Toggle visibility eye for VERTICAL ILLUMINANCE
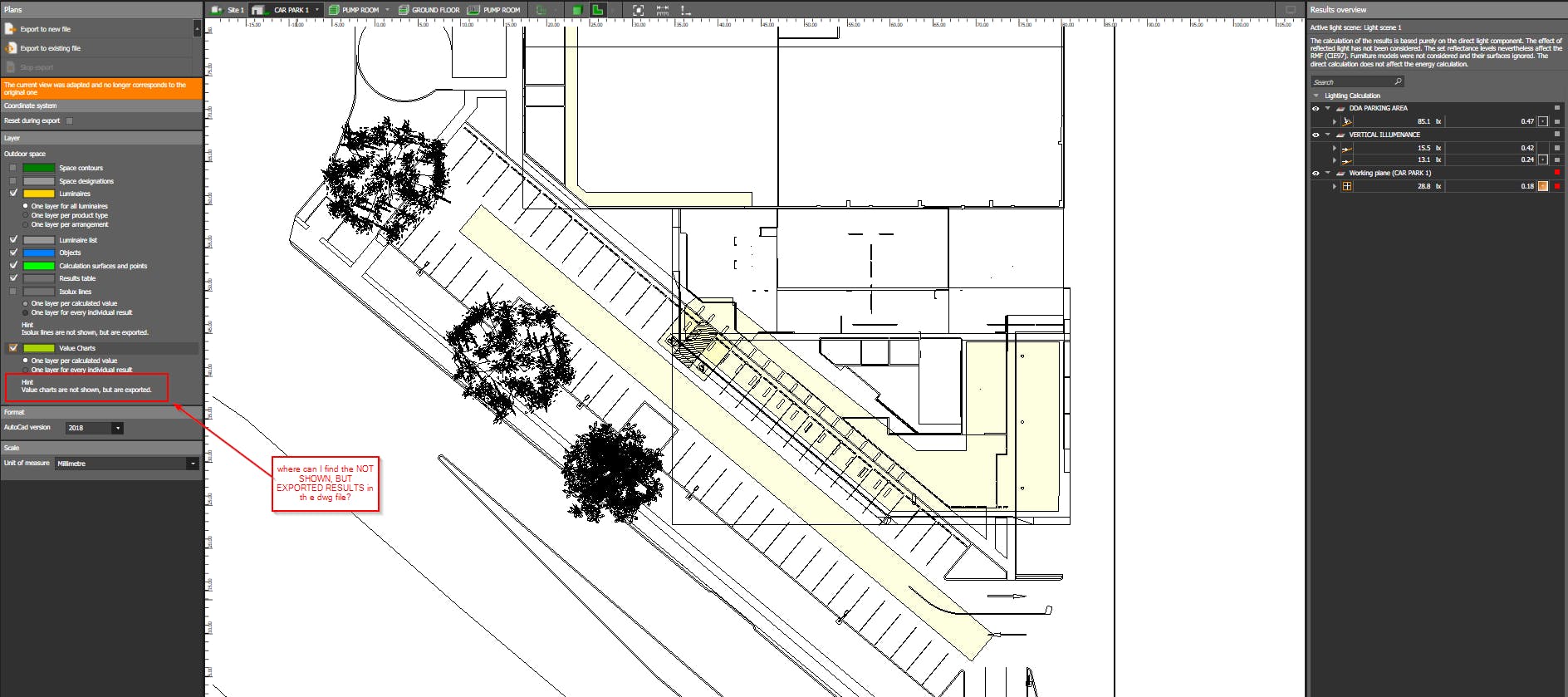The image size is (1568, 697). [1316, 135]
